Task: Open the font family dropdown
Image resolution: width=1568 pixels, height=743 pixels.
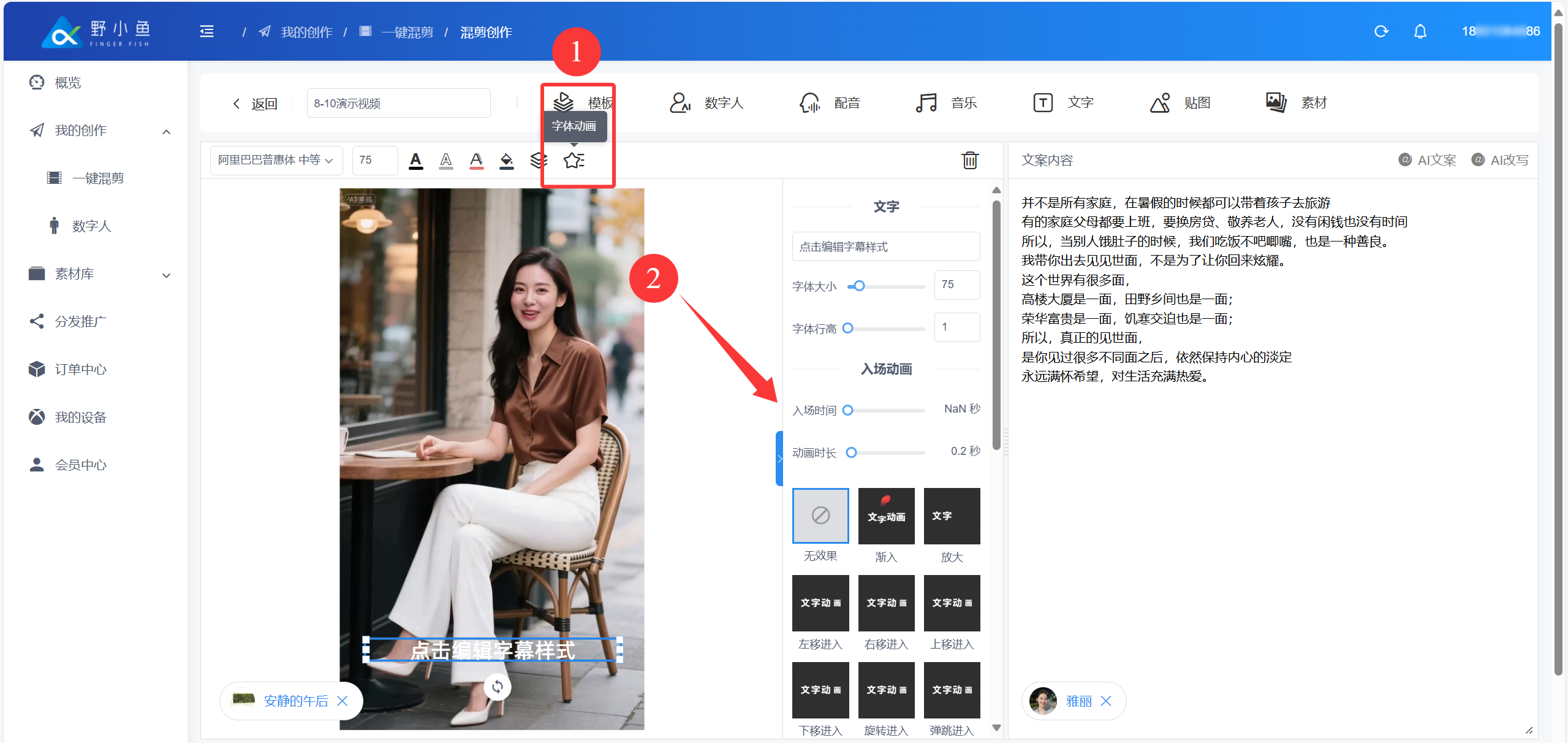Action: click(x=276, y=160)
